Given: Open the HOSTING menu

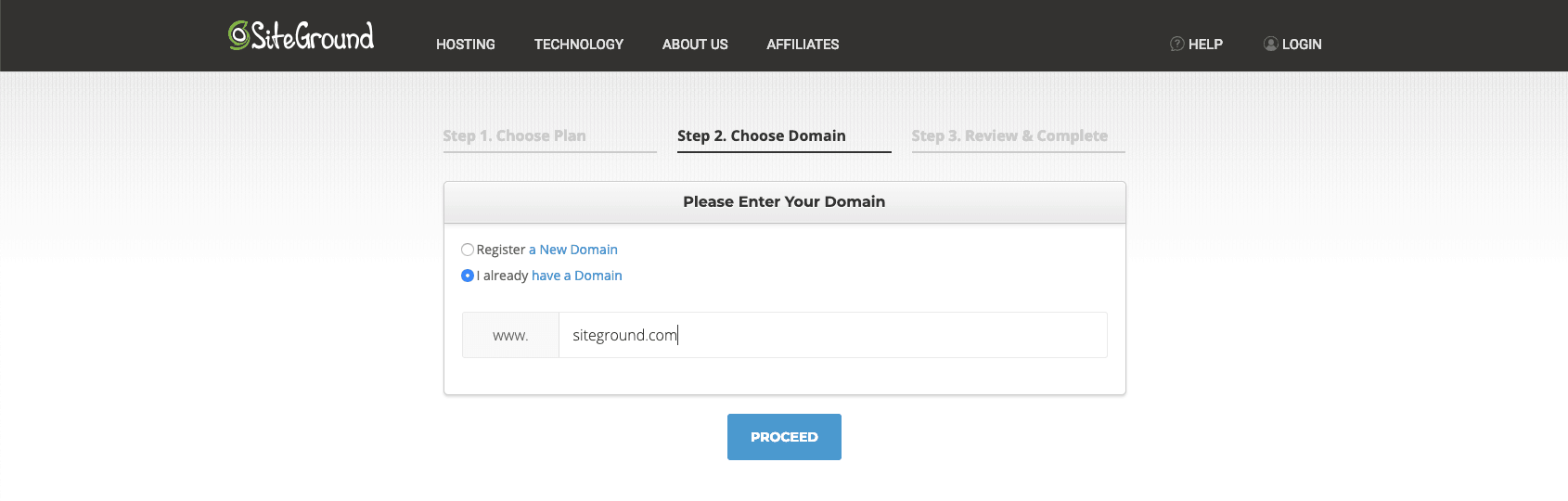Looking at the screenshot, I should coord(466,45).
